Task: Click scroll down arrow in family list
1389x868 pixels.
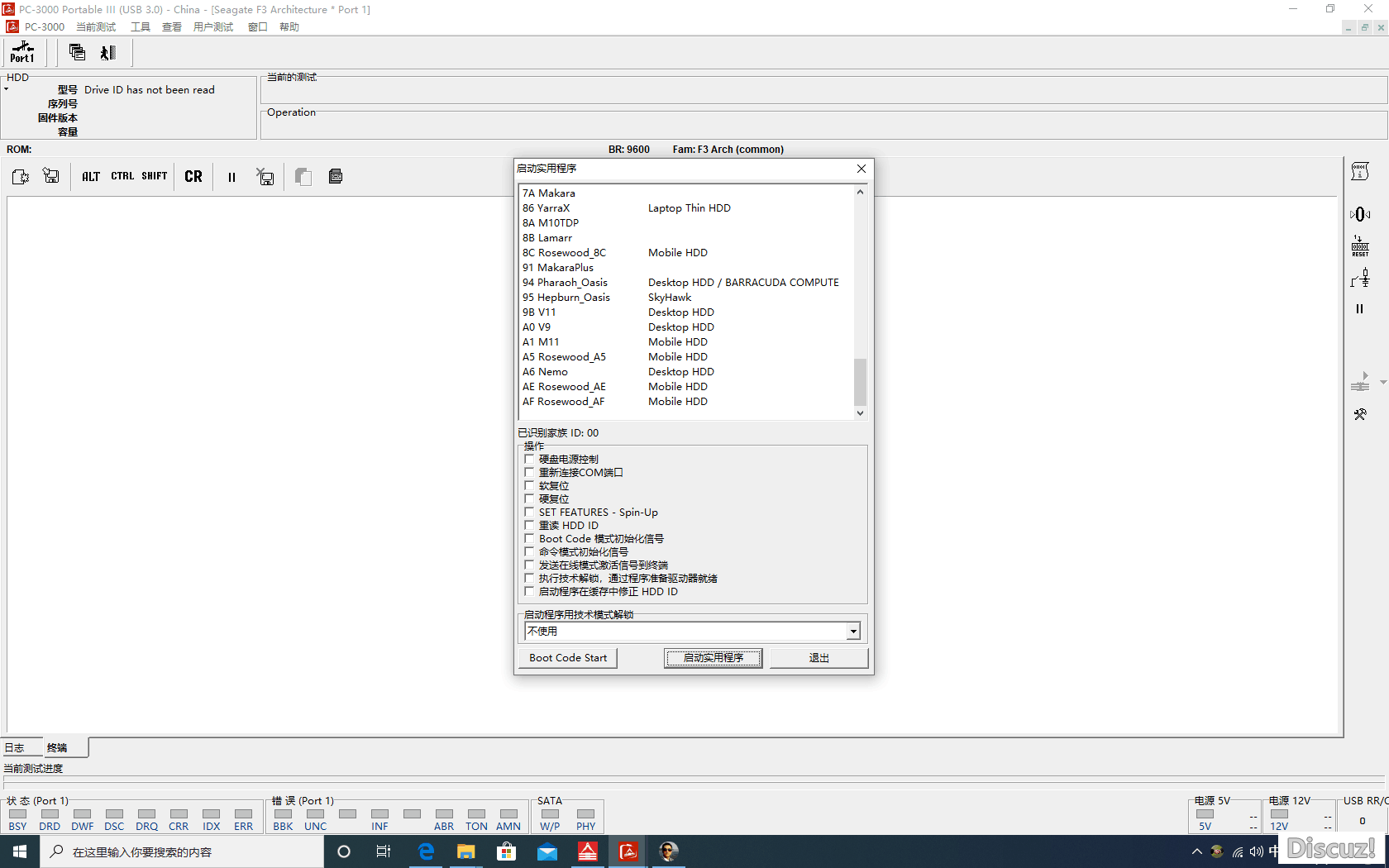Action: click(x=860, y=413)
